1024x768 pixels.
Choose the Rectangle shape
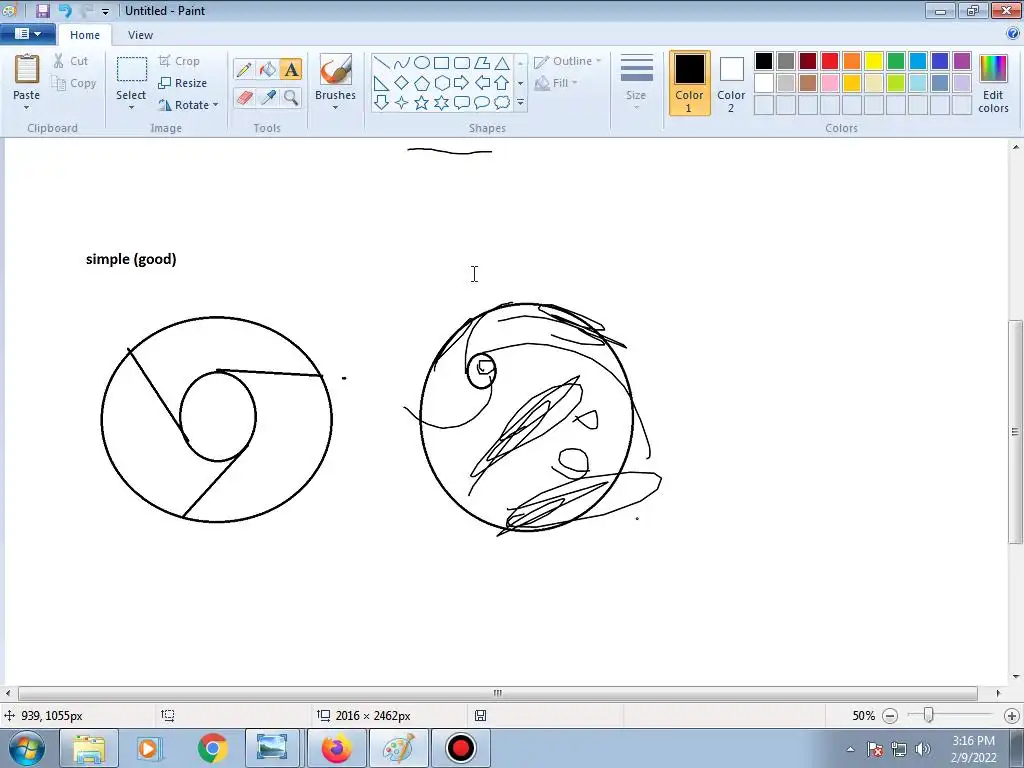(x=441, y=63)
